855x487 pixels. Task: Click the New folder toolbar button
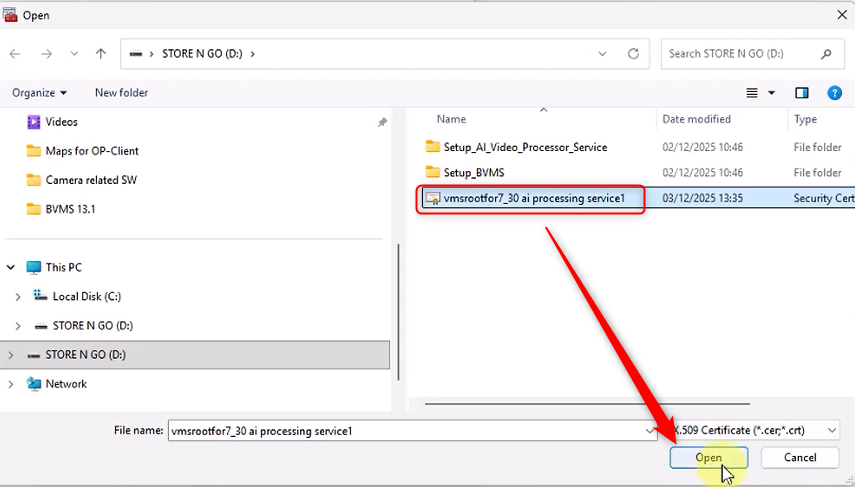point(121,93)
